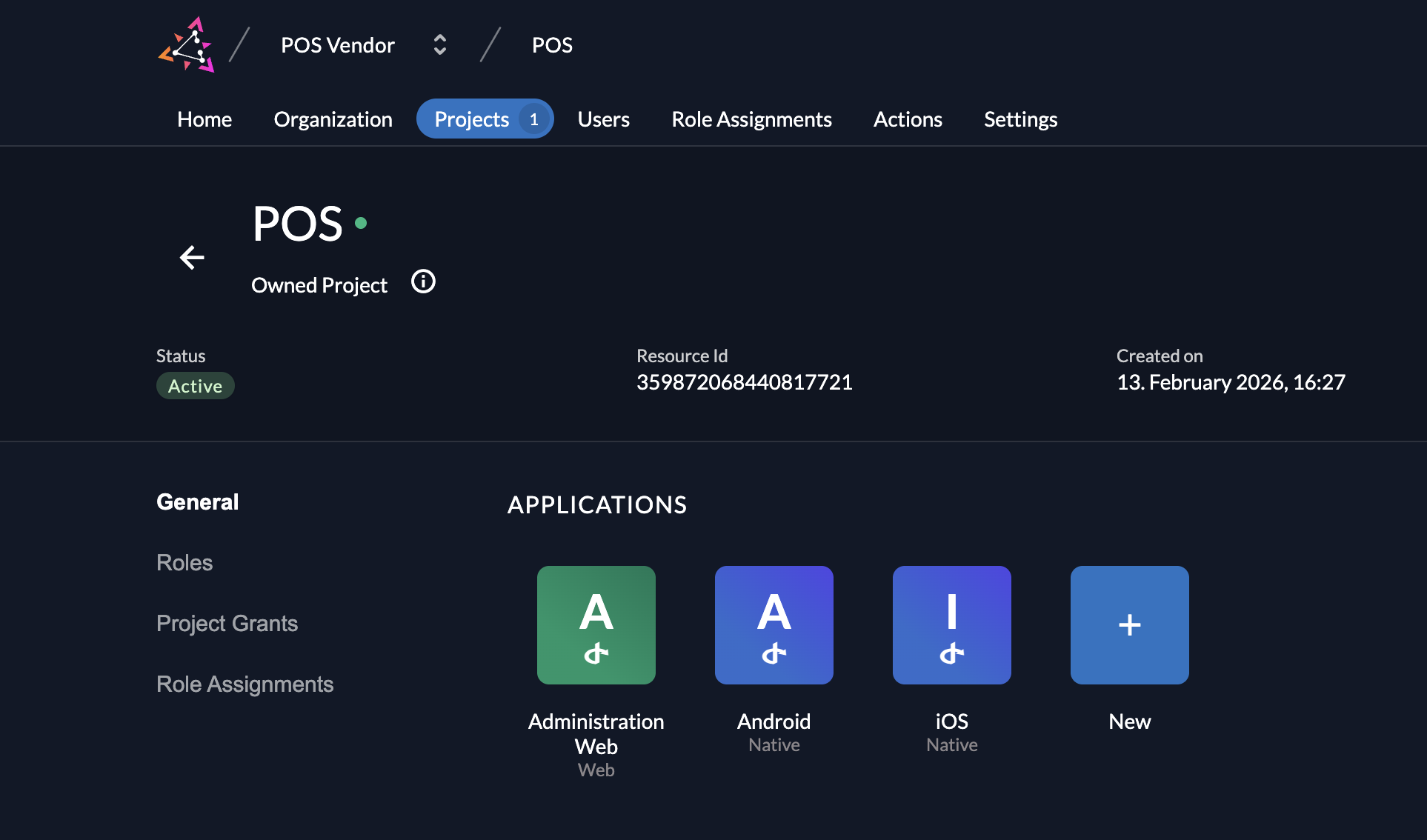Open the Settings tab
Screen dimensions: 1427x840
tap(1020, 119)
